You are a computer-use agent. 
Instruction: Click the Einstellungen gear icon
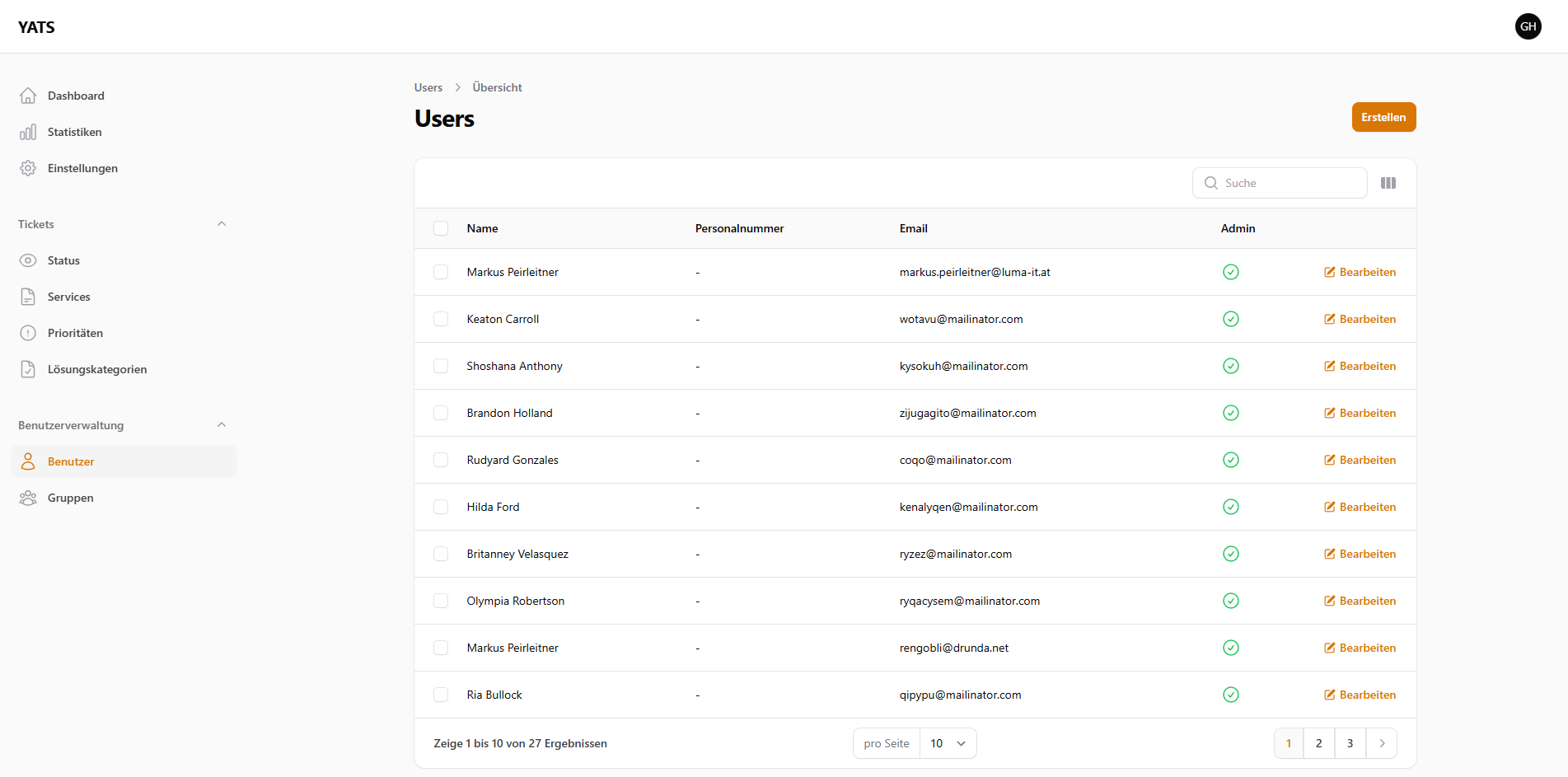click(x=28, y=168)
